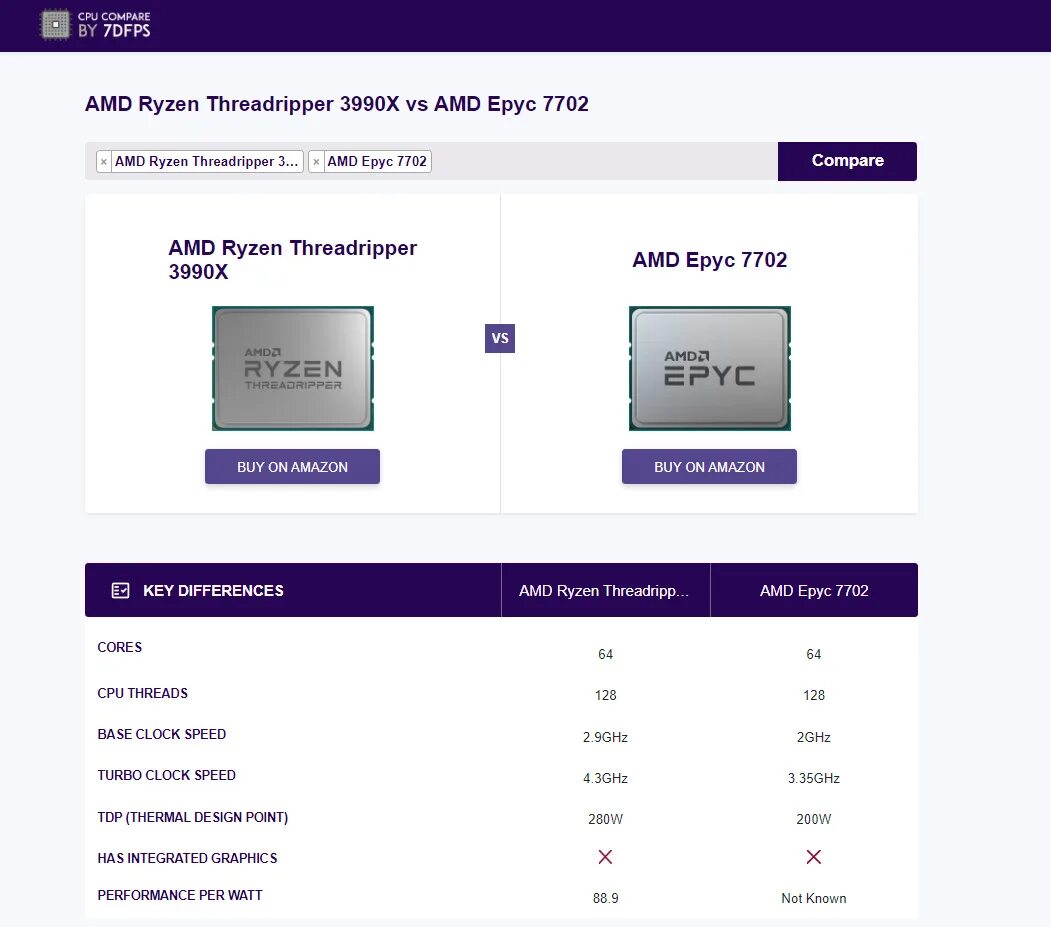Select the AMD Epyc 7702 column header

(814, 591)
